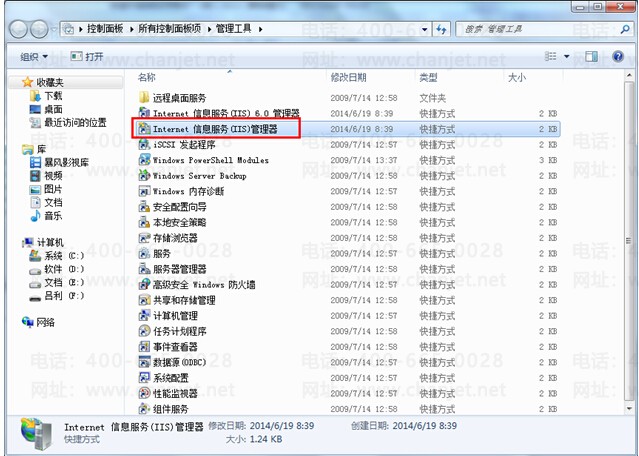Go forward with the forward arrow
Screen dimensions: 639x456
[x=39, y=29]
